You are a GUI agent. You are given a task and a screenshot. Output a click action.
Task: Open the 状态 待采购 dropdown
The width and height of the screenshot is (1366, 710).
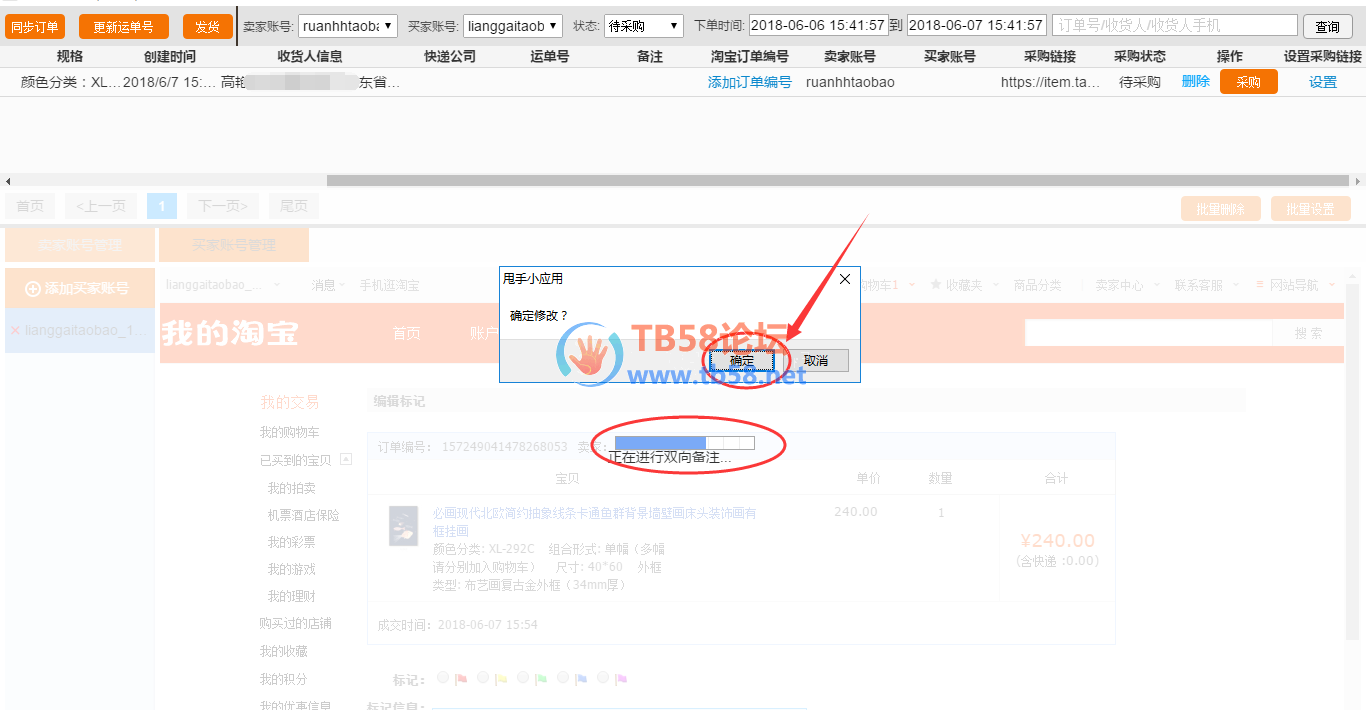click(644, 26)
